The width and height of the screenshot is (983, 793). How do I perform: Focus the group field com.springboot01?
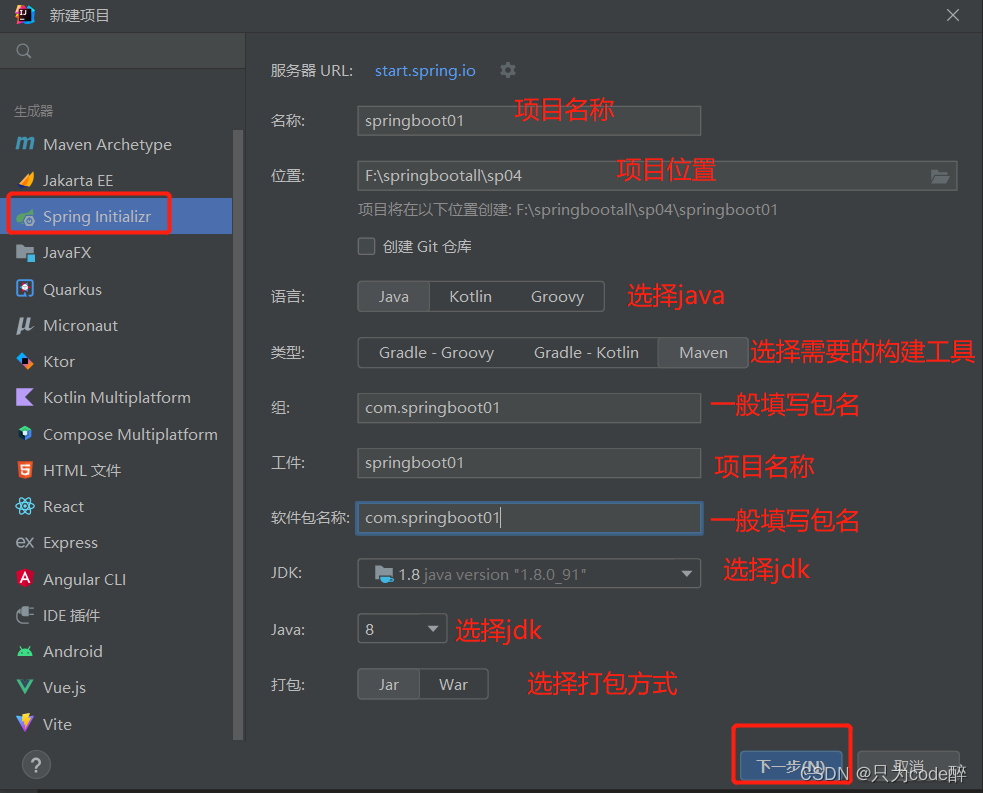tap(529, 407)
